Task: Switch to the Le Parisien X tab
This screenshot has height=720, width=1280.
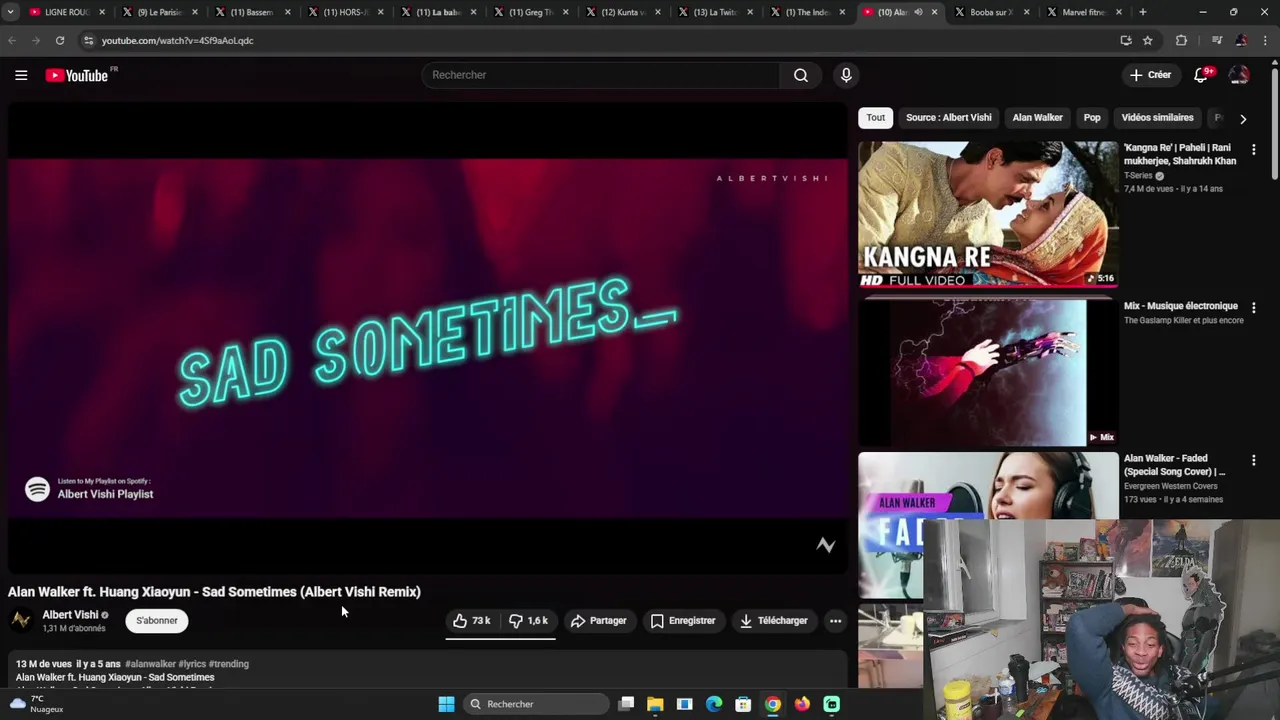Action: click(160, 12)
